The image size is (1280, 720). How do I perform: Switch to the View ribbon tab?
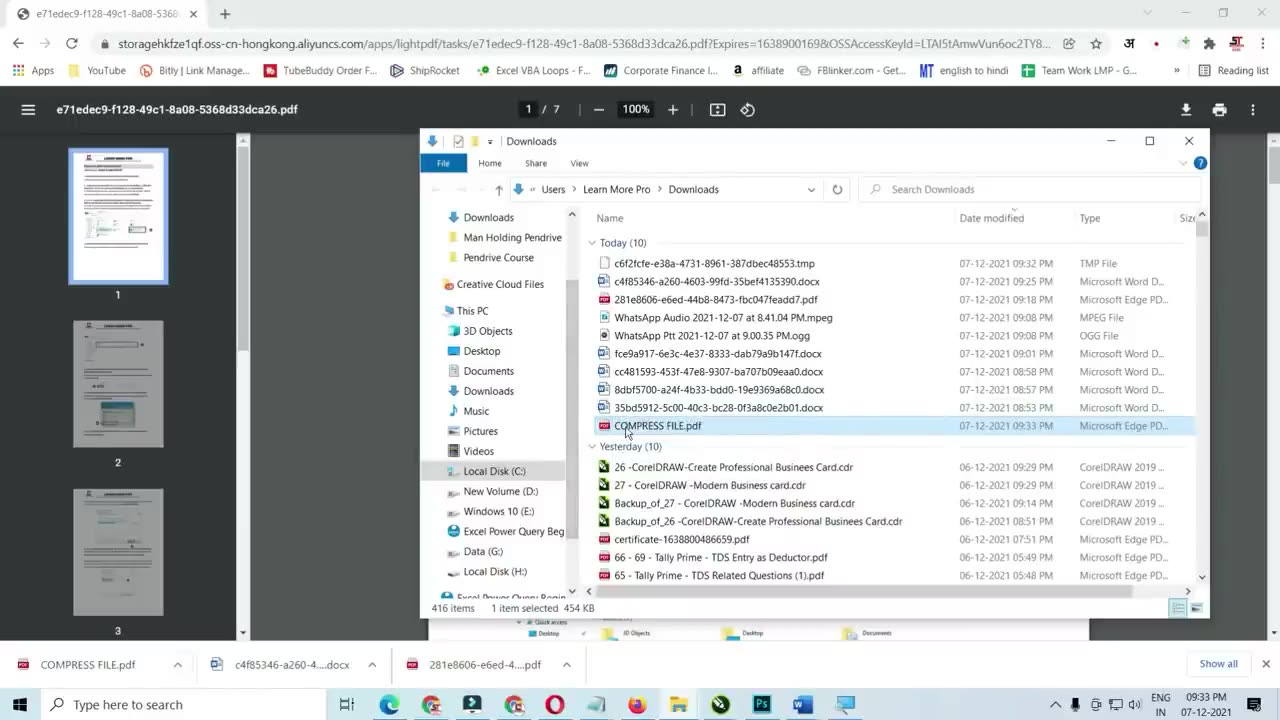[579, 163]
